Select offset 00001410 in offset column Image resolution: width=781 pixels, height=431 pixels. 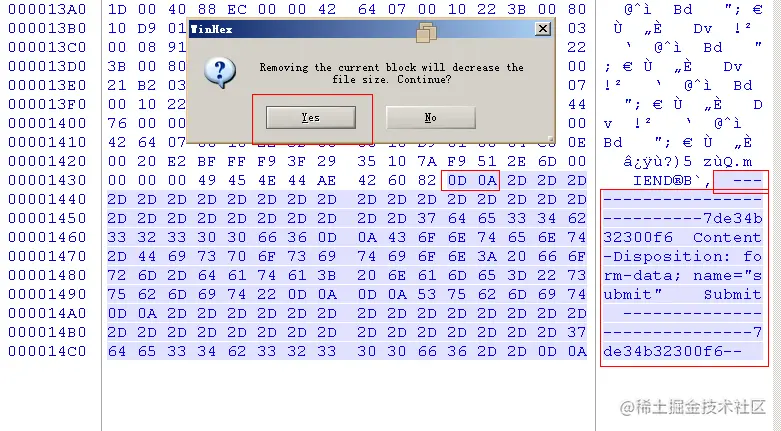[47, 142]
